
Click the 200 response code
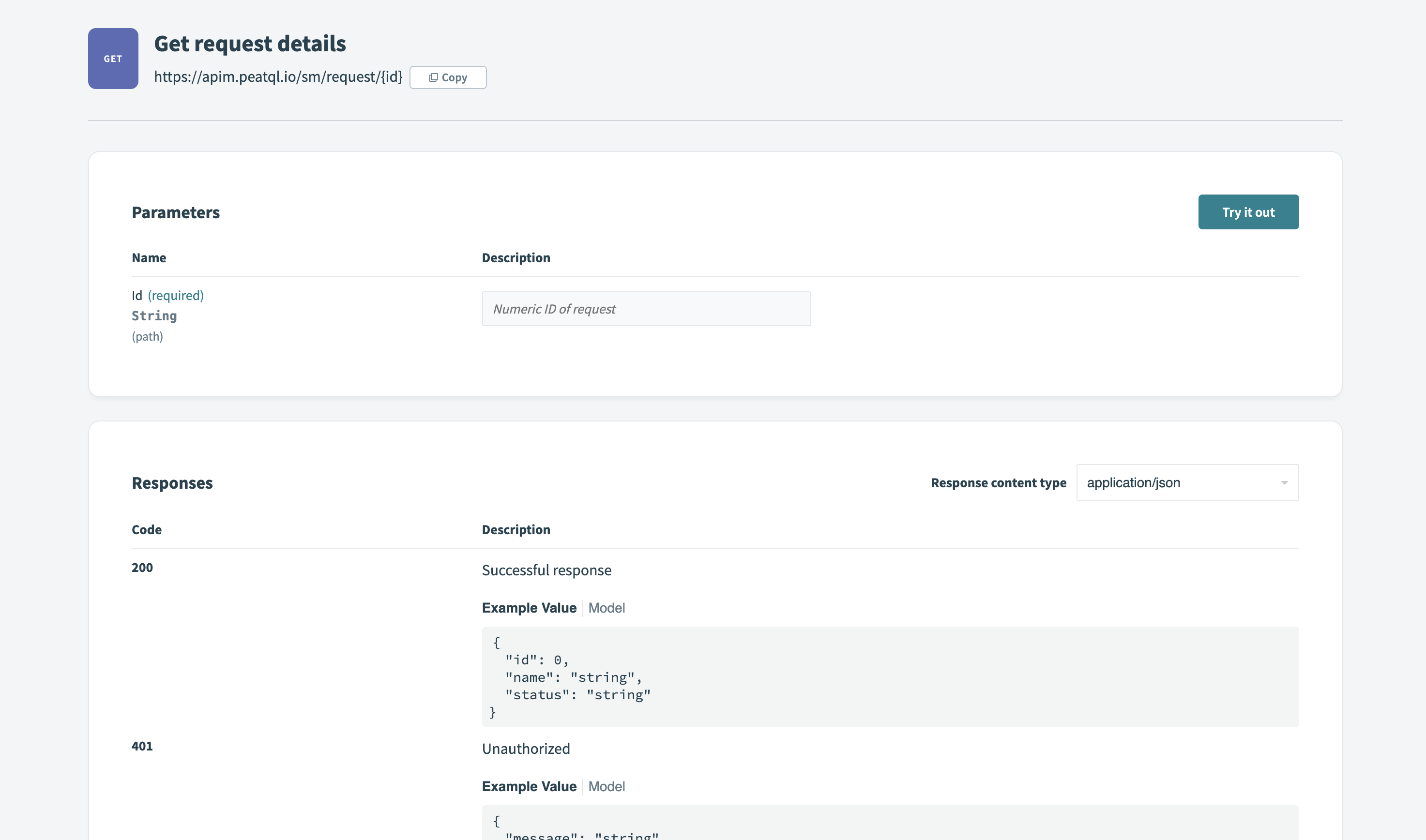pyautogui.click(x=141, y=567)
